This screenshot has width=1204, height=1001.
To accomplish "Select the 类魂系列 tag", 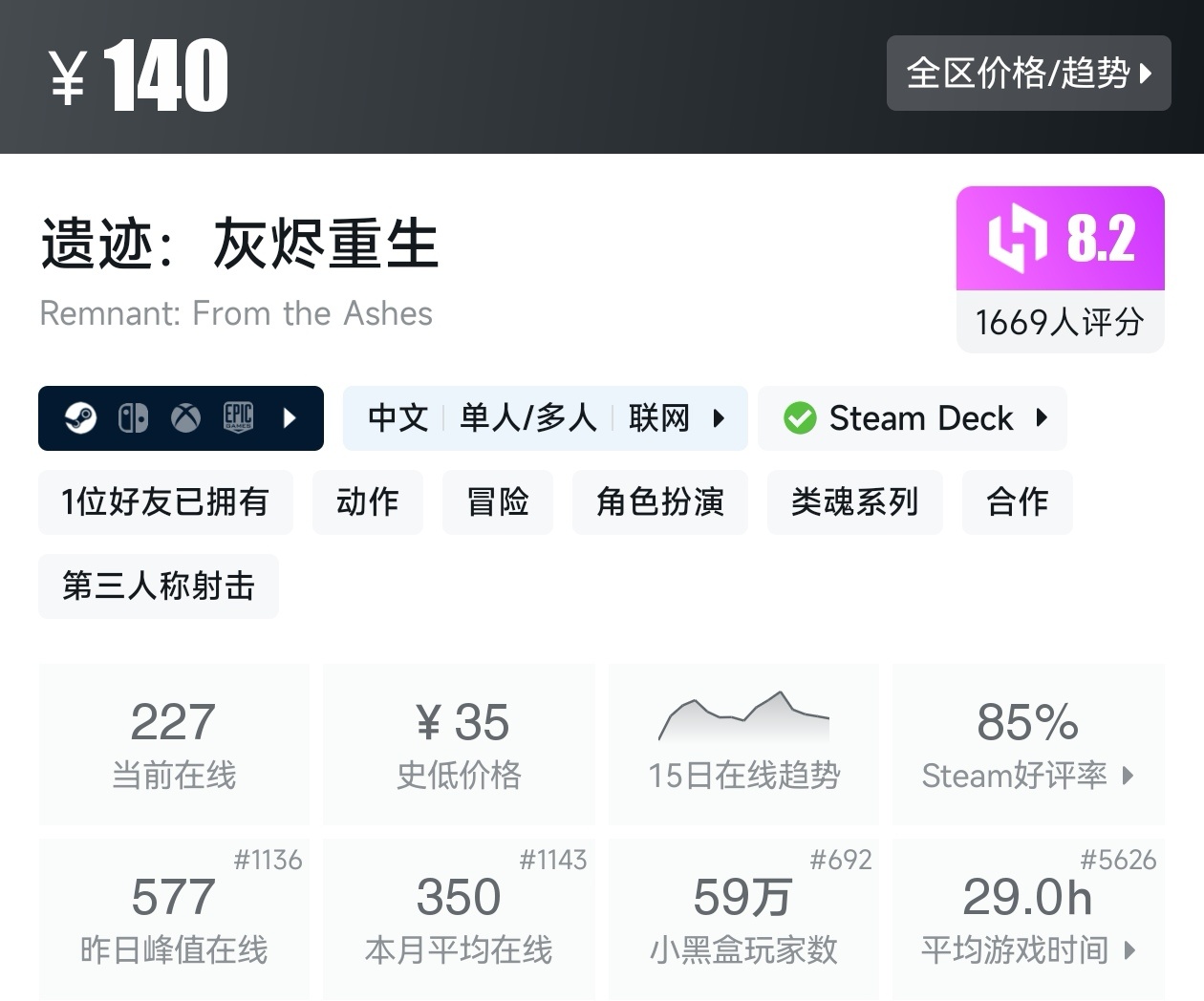I will click(855, 501).
